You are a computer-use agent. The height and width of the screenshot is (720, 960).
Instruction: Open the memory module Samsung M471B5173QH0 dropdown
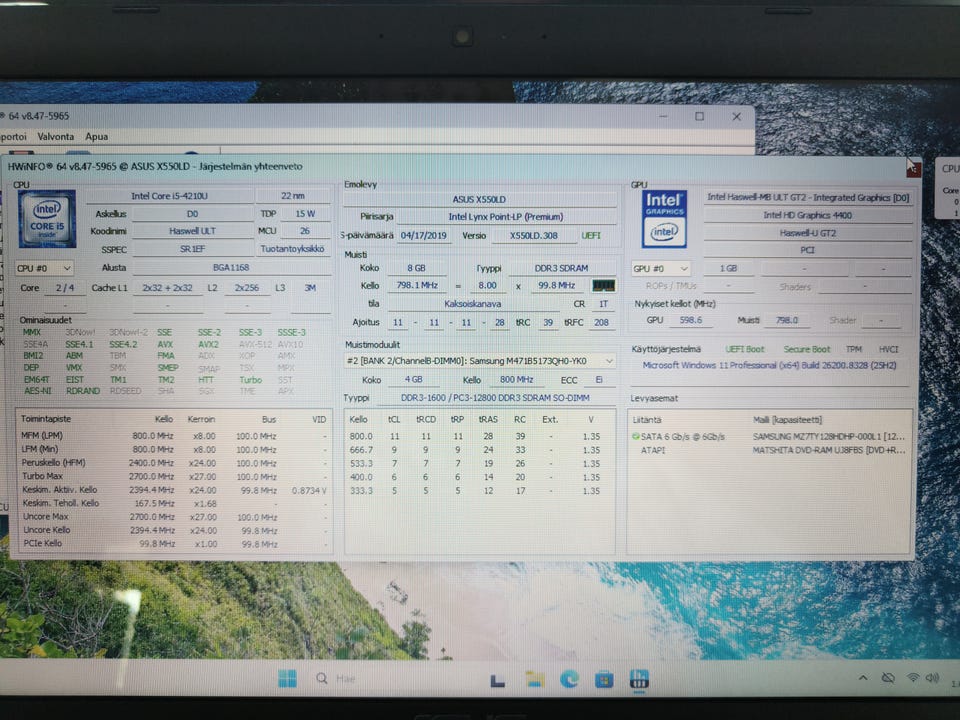479,361
